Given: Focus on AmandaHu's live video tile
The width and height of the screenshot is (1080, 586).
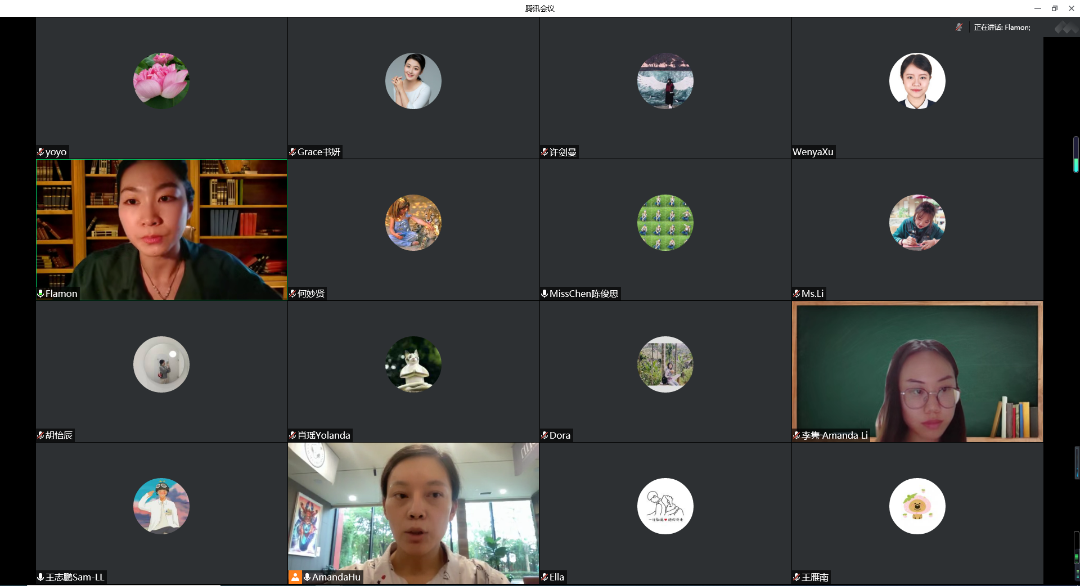Looking at the screenshot, I should pyautogui.click(x=413, y=514).
